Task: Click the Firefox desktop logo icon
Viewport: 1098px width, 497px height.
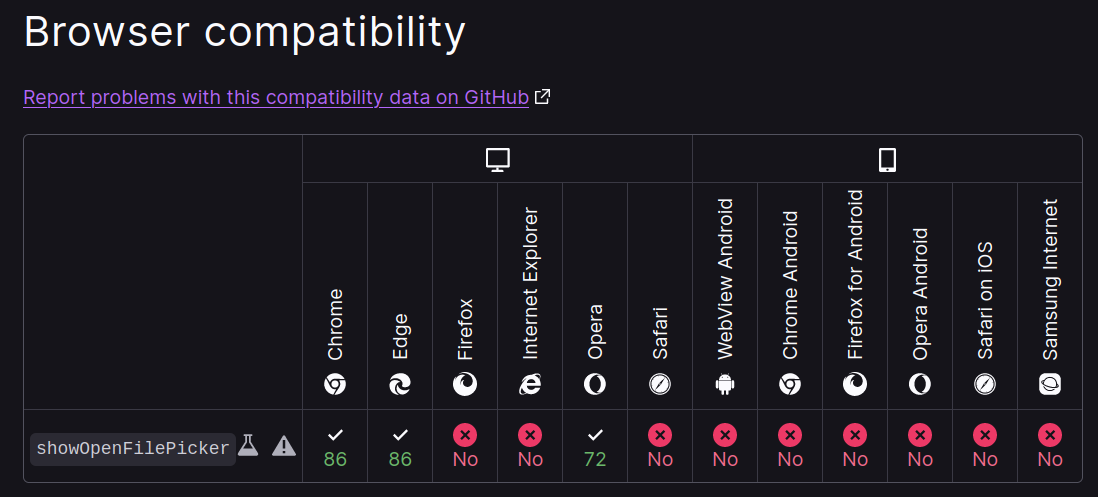Action: click(465, 384)
